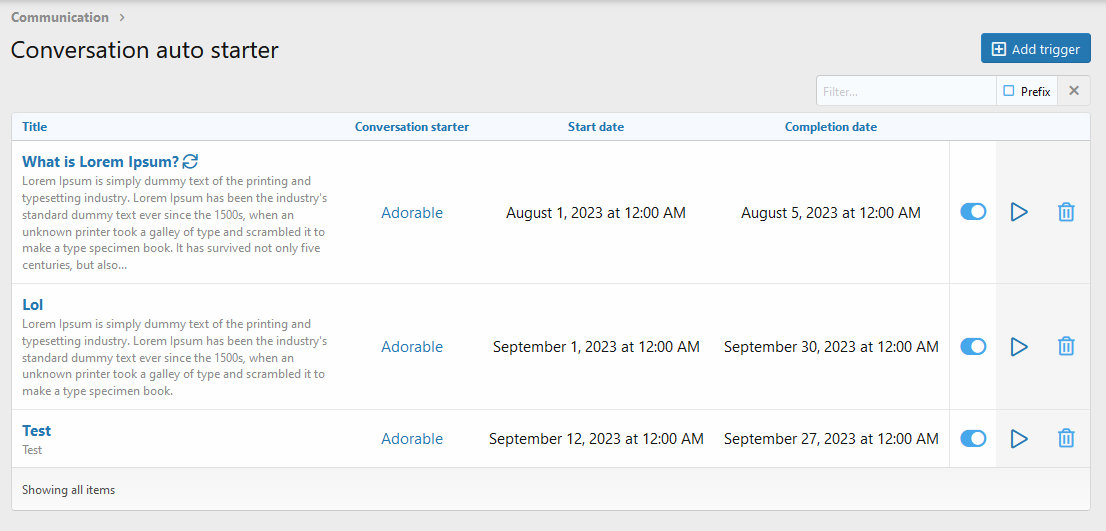Focus the Filter text field
This screenshot has width=1106, height=531.
906,91
